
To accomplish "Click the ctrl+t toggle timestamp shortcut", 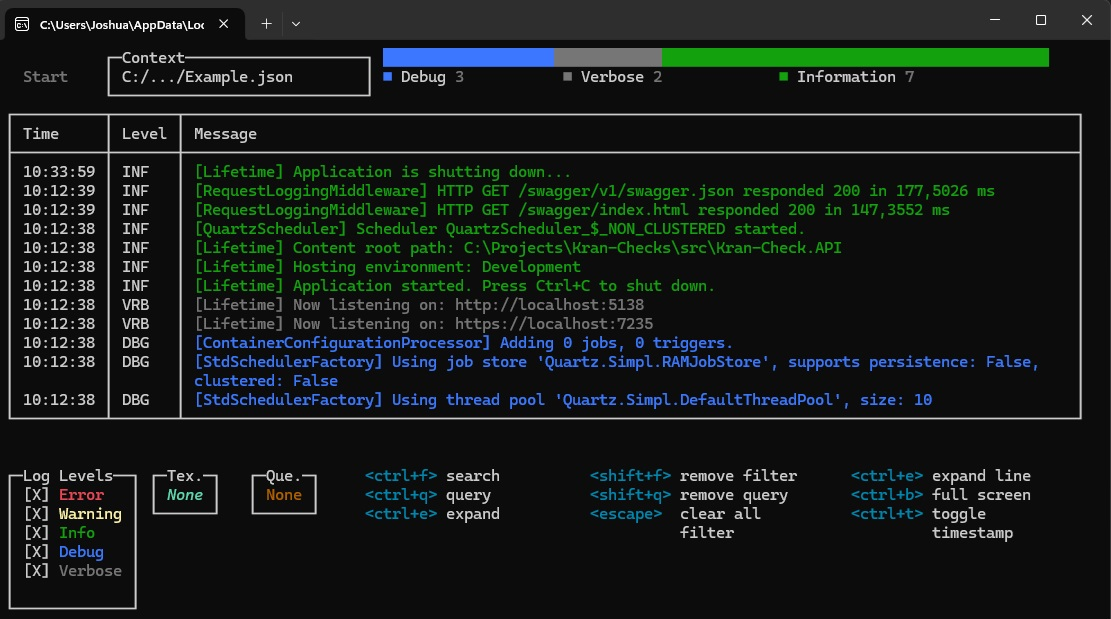I will coord(932,523).
